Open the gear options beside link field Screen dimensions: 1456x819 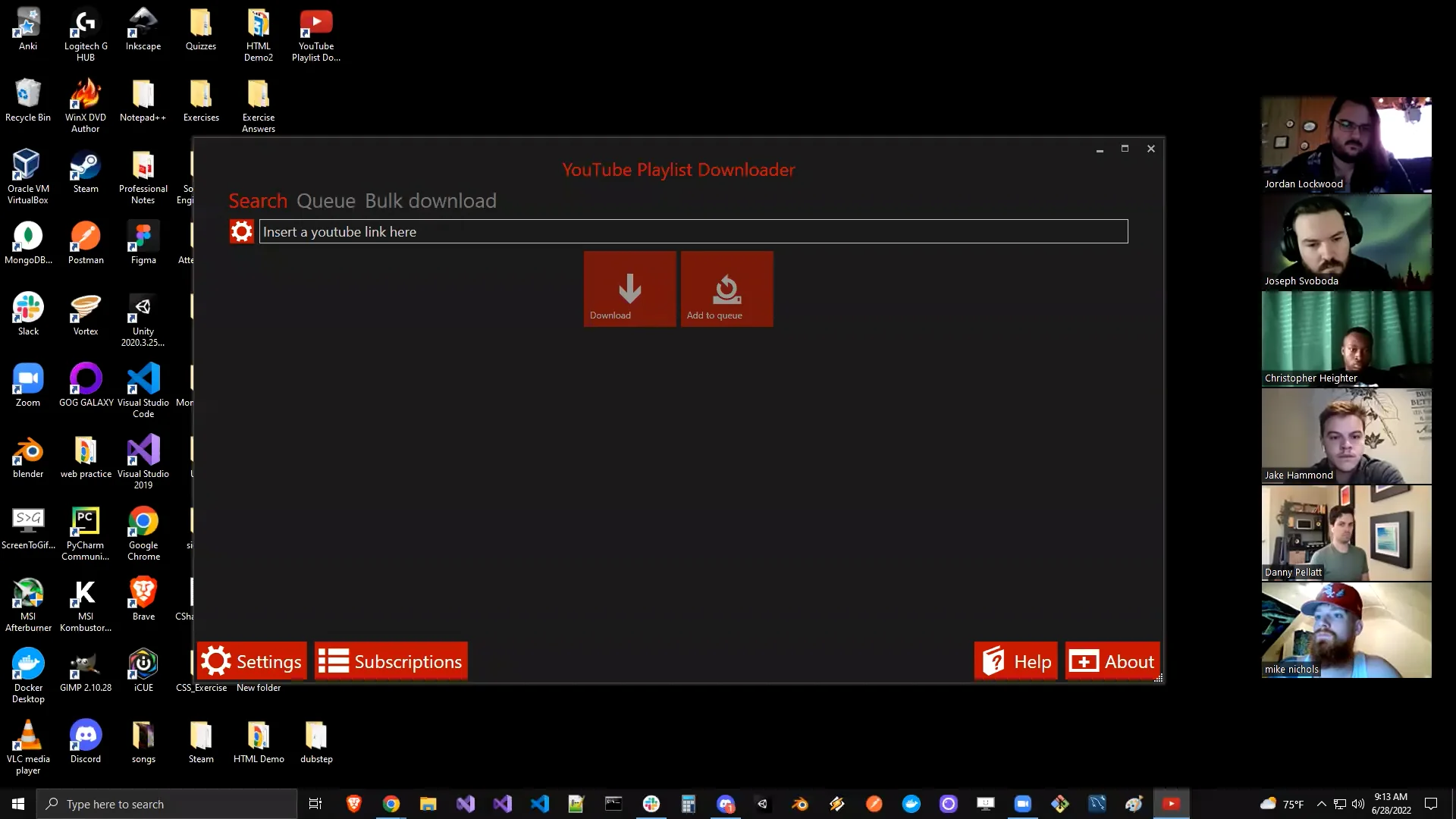[241, 231]
